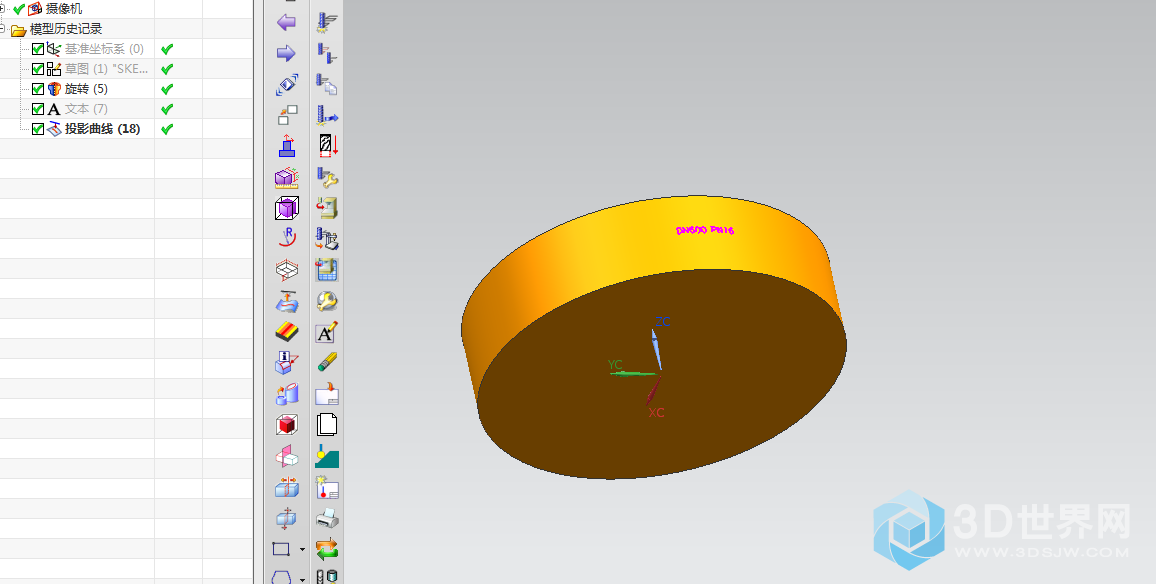Open the rectangle selection dropdown arrow
Image resolution: width=1156 pixels, height=584 pixels.
[x=302, y=550]
